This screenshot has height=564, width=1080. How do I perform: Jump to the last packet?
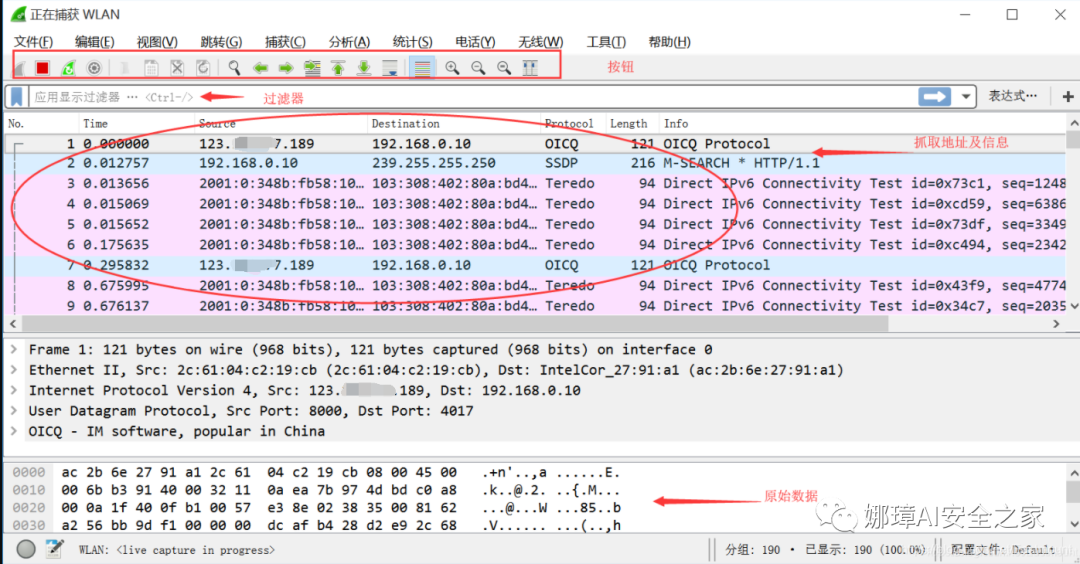364,67
